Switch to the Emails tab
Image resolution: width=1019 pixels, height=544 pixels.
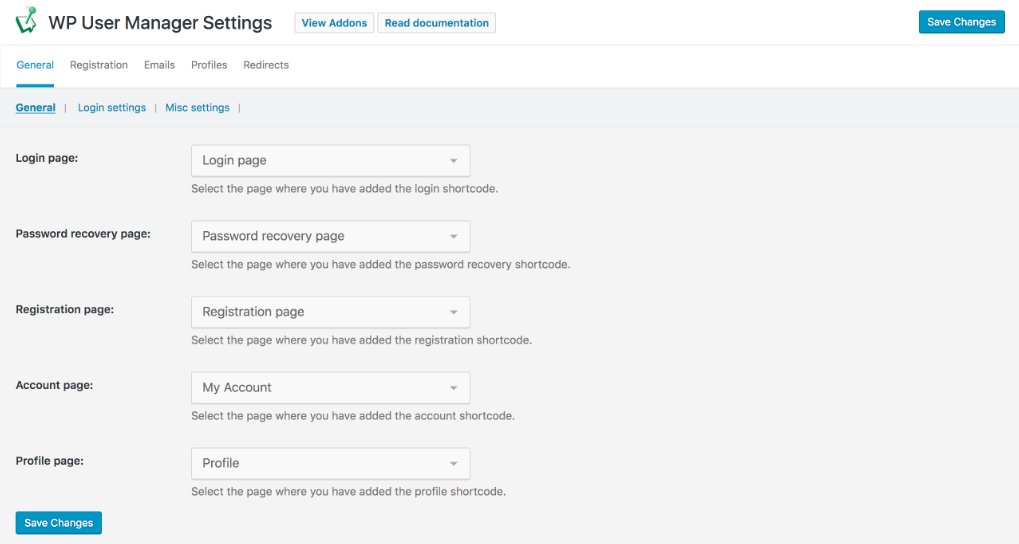tap(159, 65)
